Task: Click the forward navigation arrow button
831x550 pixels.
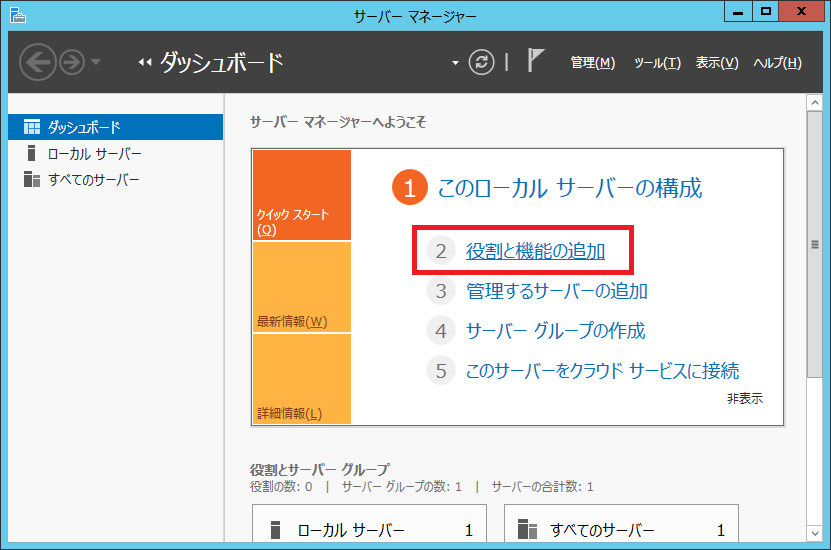Action: 72,63
